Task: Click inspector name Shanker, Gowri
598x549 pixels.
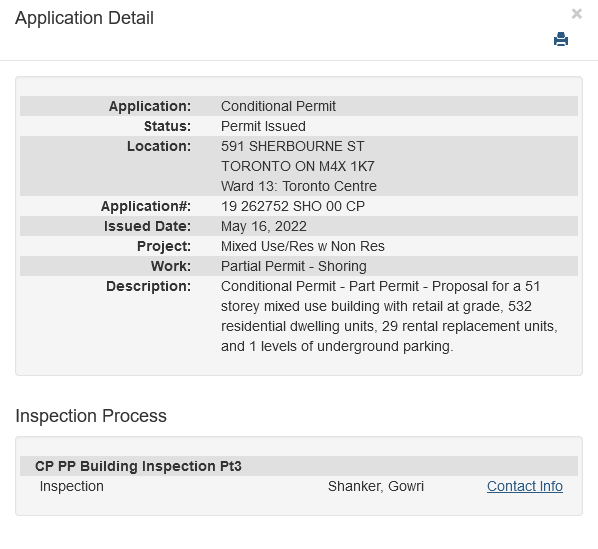Action: (376, 486)
